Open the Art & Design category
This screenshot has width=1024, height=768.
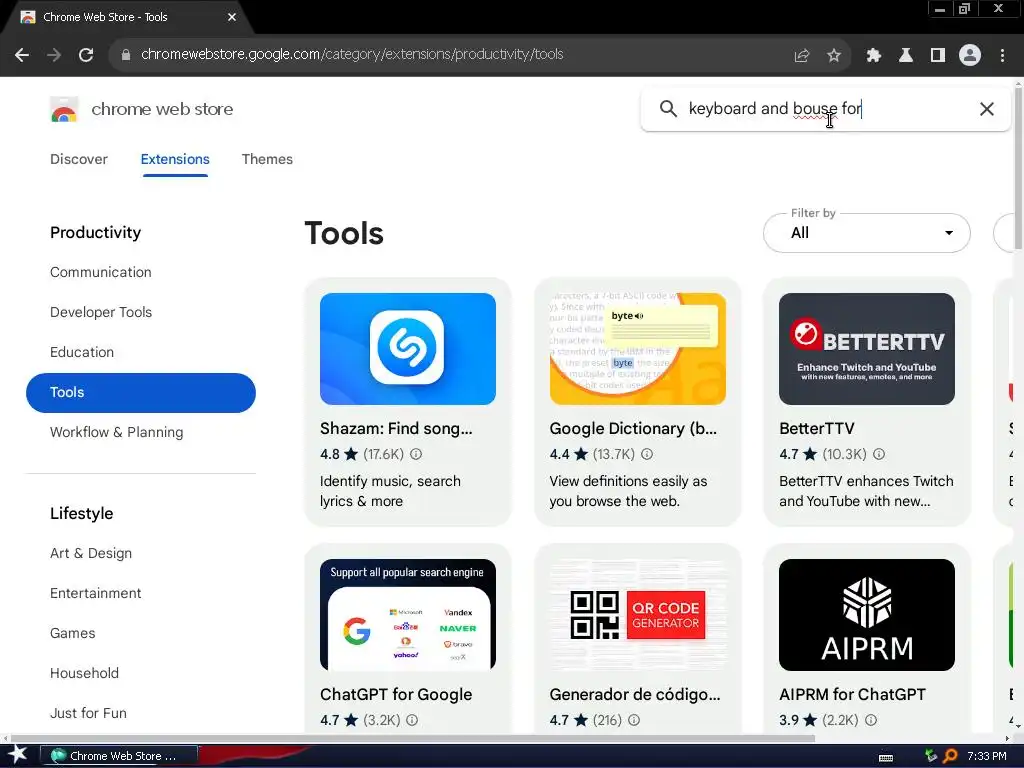point(91,553)
